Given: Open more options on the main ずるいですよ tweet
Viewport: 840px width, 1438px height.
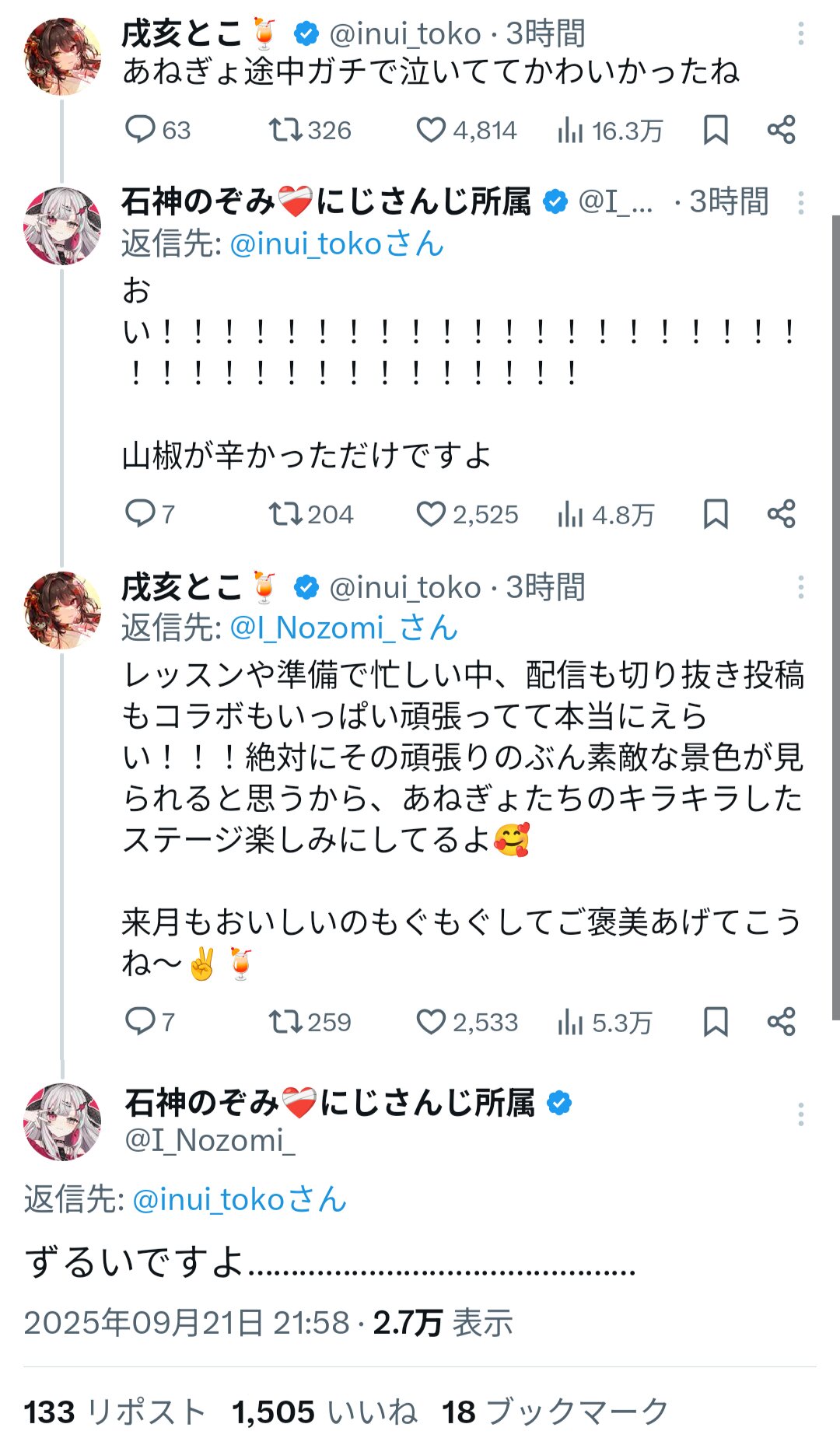Looking at the screenshot, I should [800, 1114].
